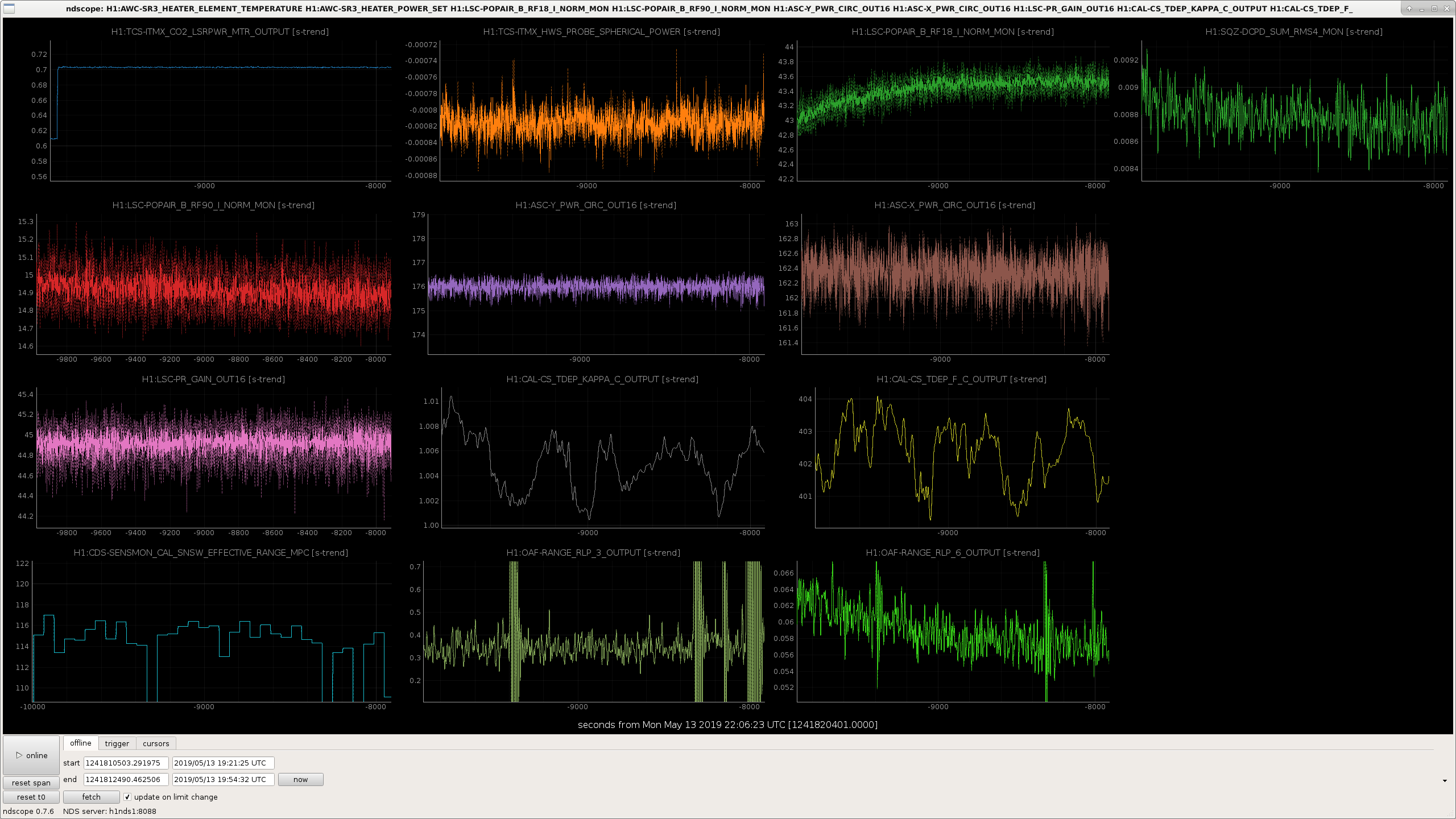Click the 'end' label in offline tab

70,779
